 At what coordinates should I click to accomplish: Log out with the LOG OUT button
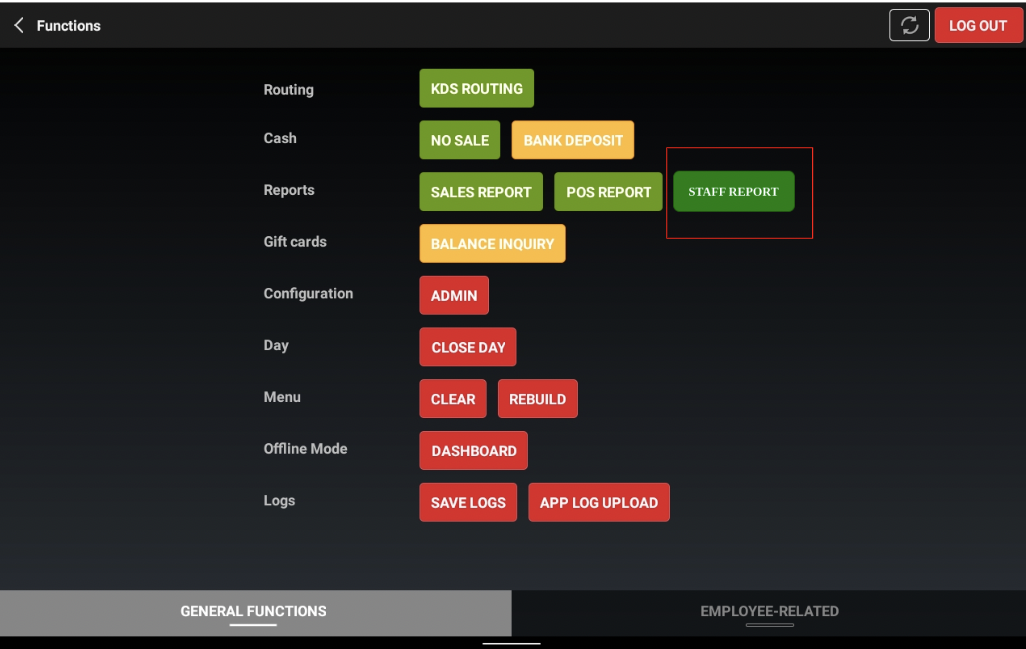[978, 26]
